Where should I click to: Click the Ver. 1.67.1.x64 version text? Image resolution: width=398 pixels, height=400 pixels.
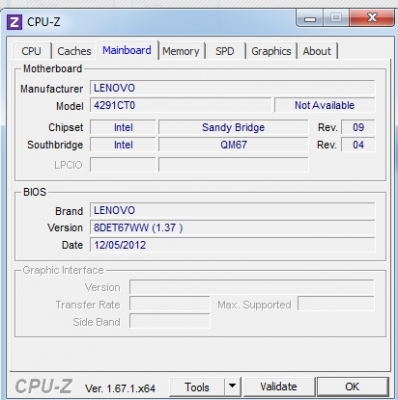point(120,388)
